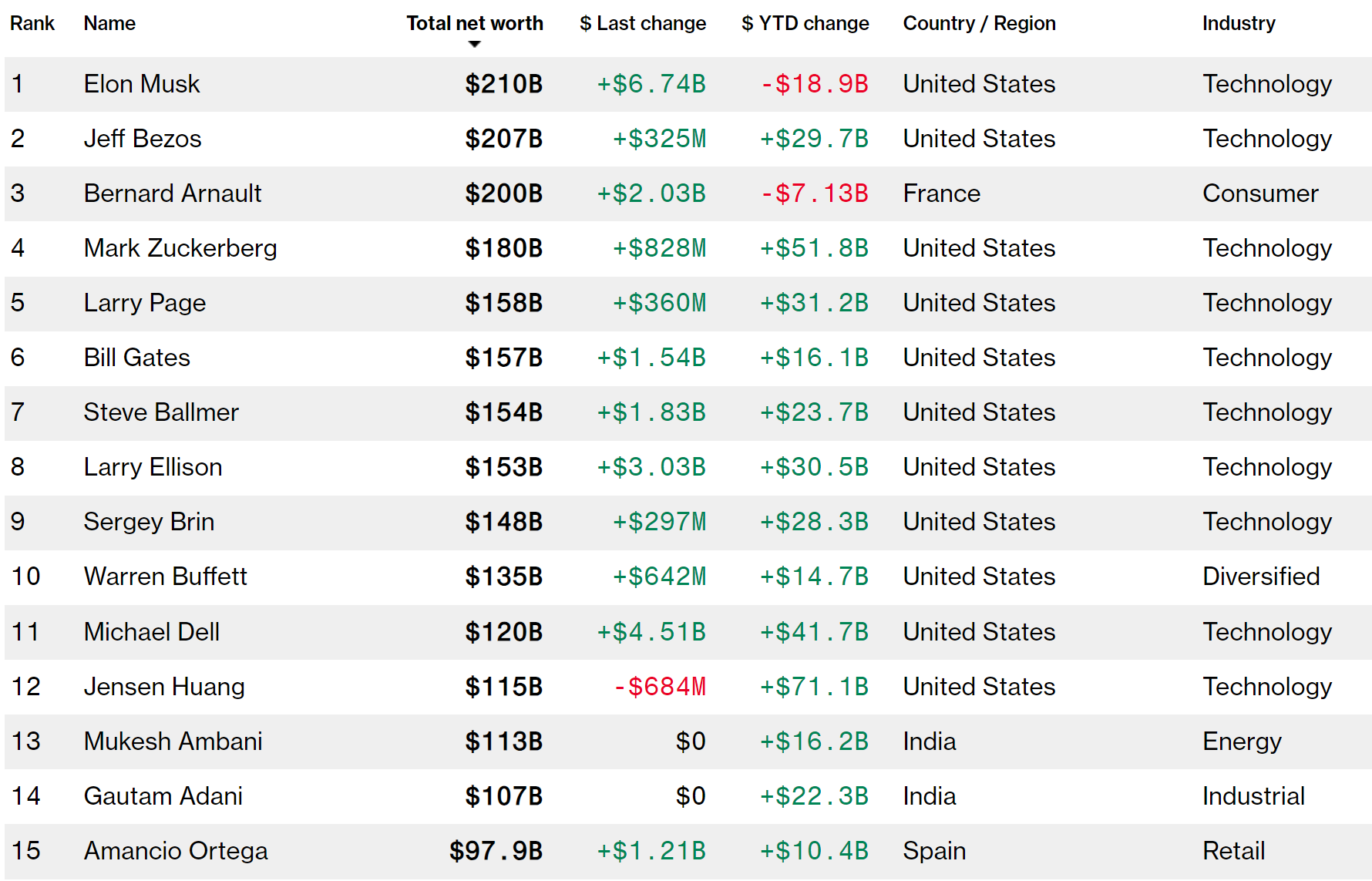Sort table by Name header
The height and width of the screenshot is (881, 1372).
coord(109,23)
